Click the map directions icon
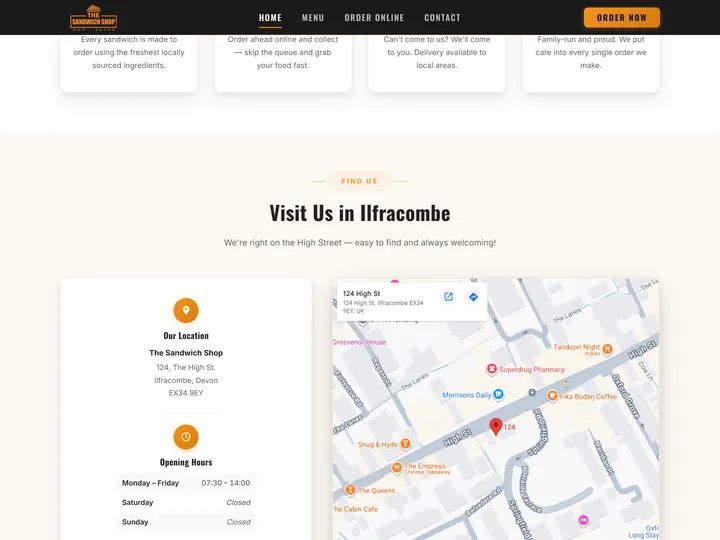This screenshot has height=540, width=720. coord(473,297)
